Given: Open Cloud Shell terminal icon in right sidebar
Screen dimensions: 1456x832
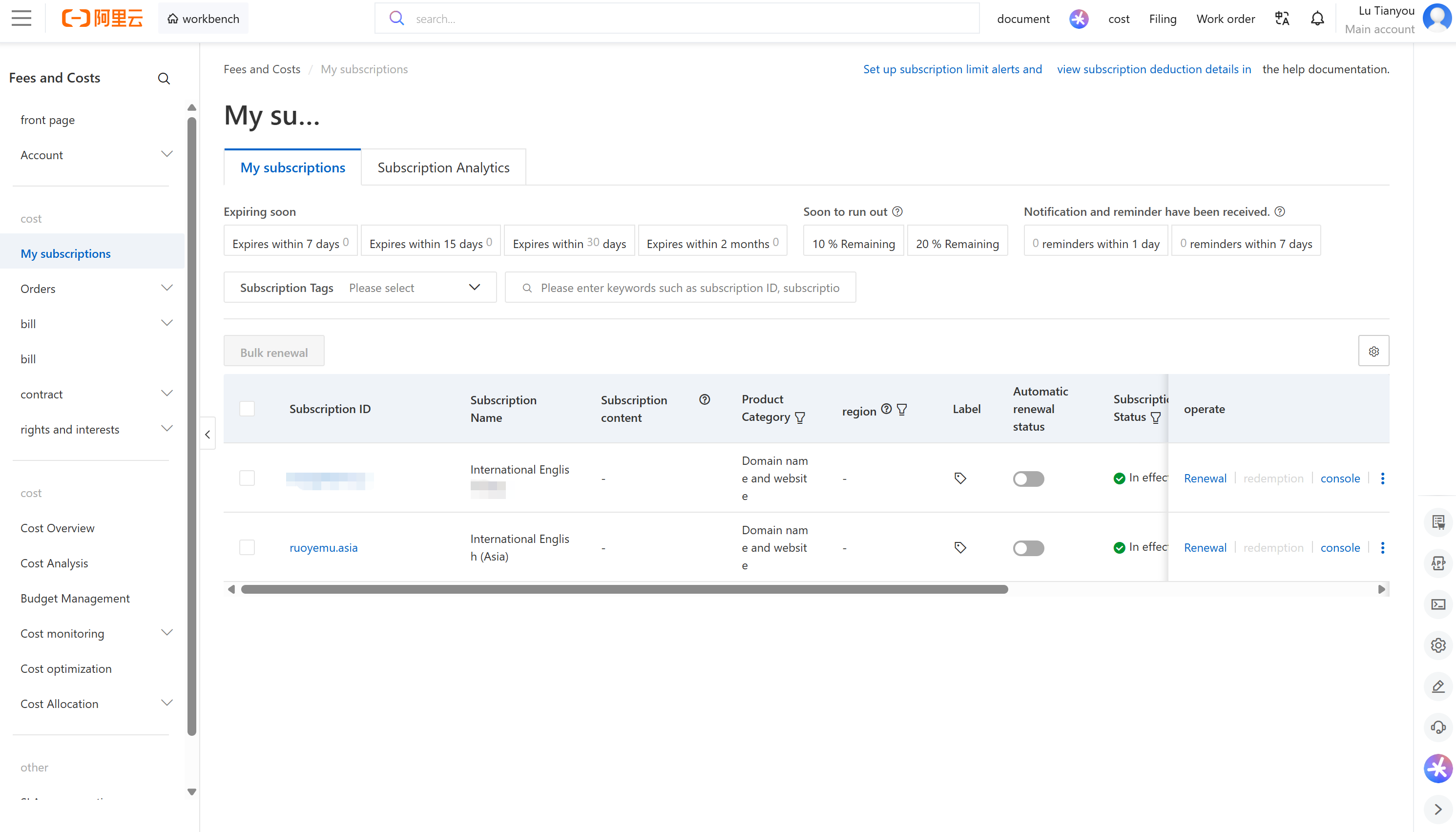Looking at the screenshot, I should pyautogui.click(x=1438, y=604).
